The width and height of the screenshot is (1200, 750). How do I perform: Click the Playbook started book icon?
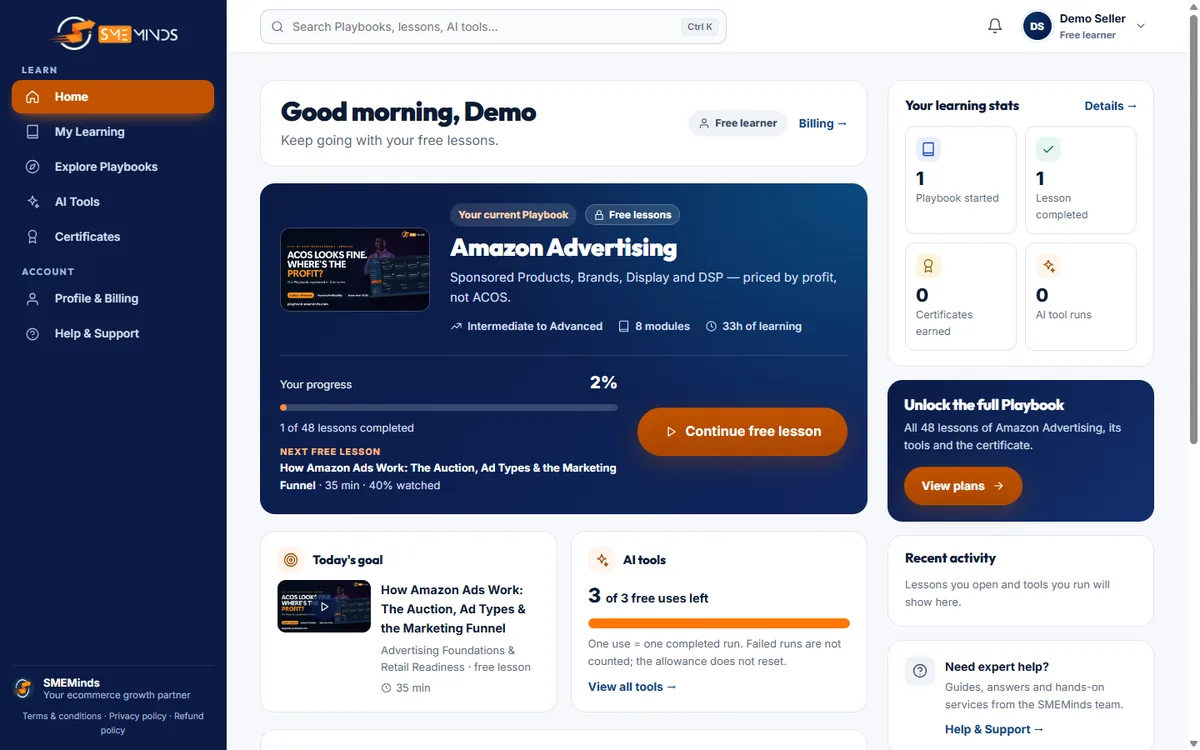pyautogui.click(x=928, y=149)
